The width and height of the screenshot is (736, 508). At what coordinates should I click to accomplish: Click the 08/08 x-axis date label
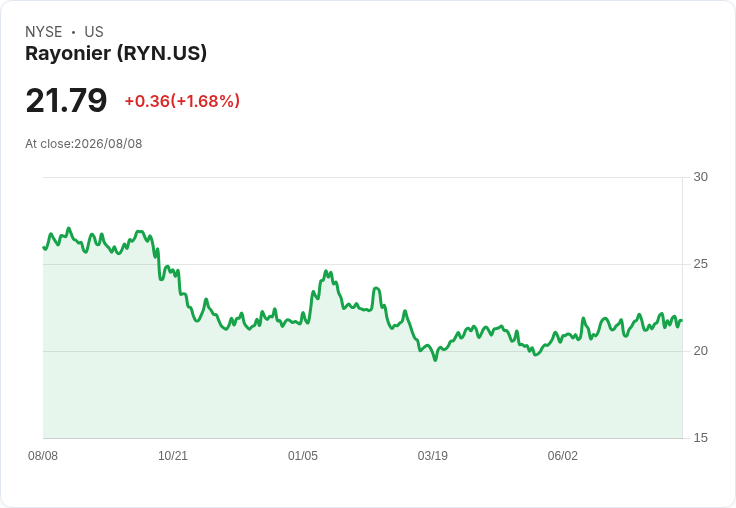point(43,456)
